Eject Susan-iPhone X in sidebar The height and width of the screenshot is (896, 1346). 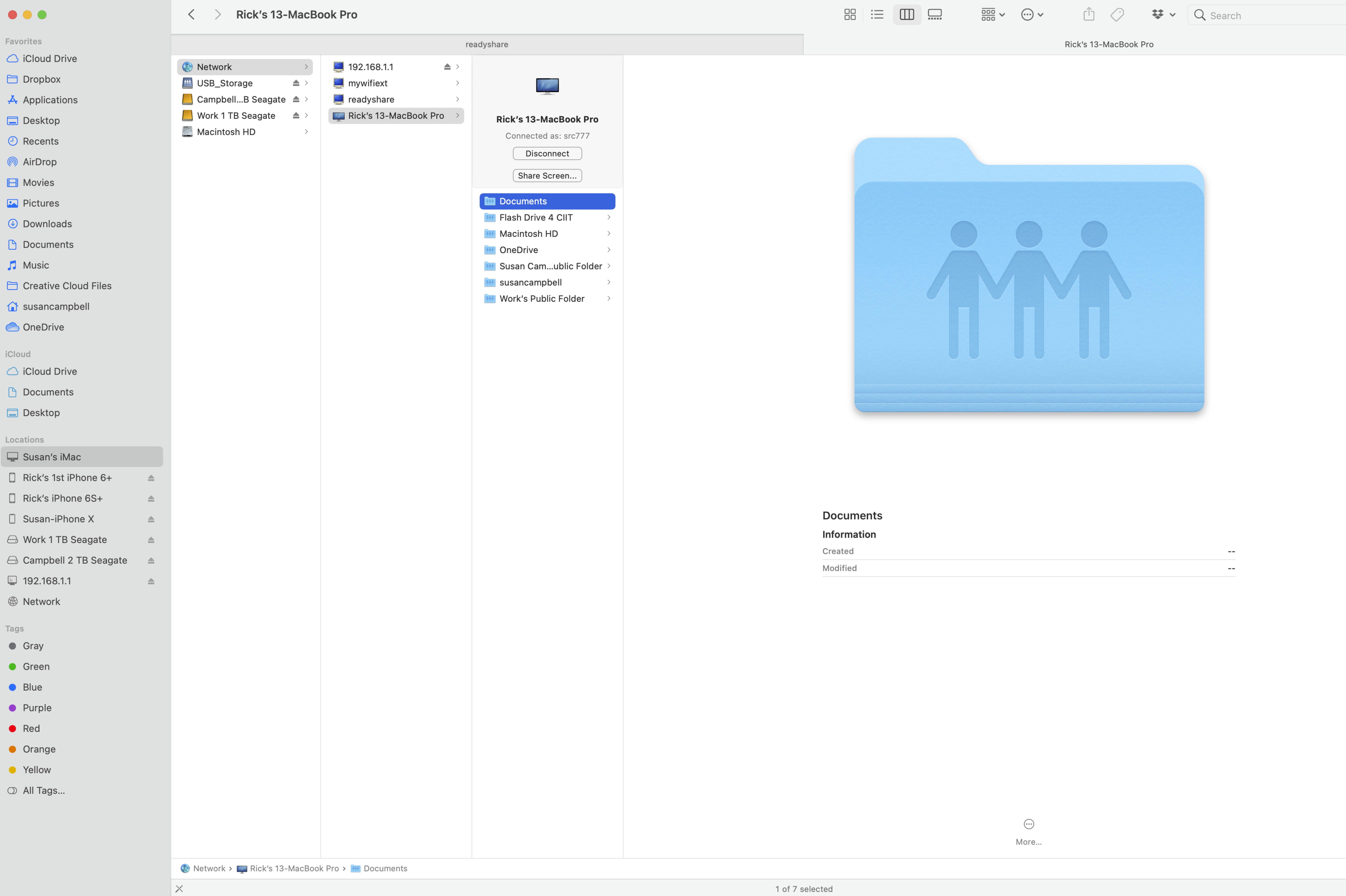[x=151, y=519]
